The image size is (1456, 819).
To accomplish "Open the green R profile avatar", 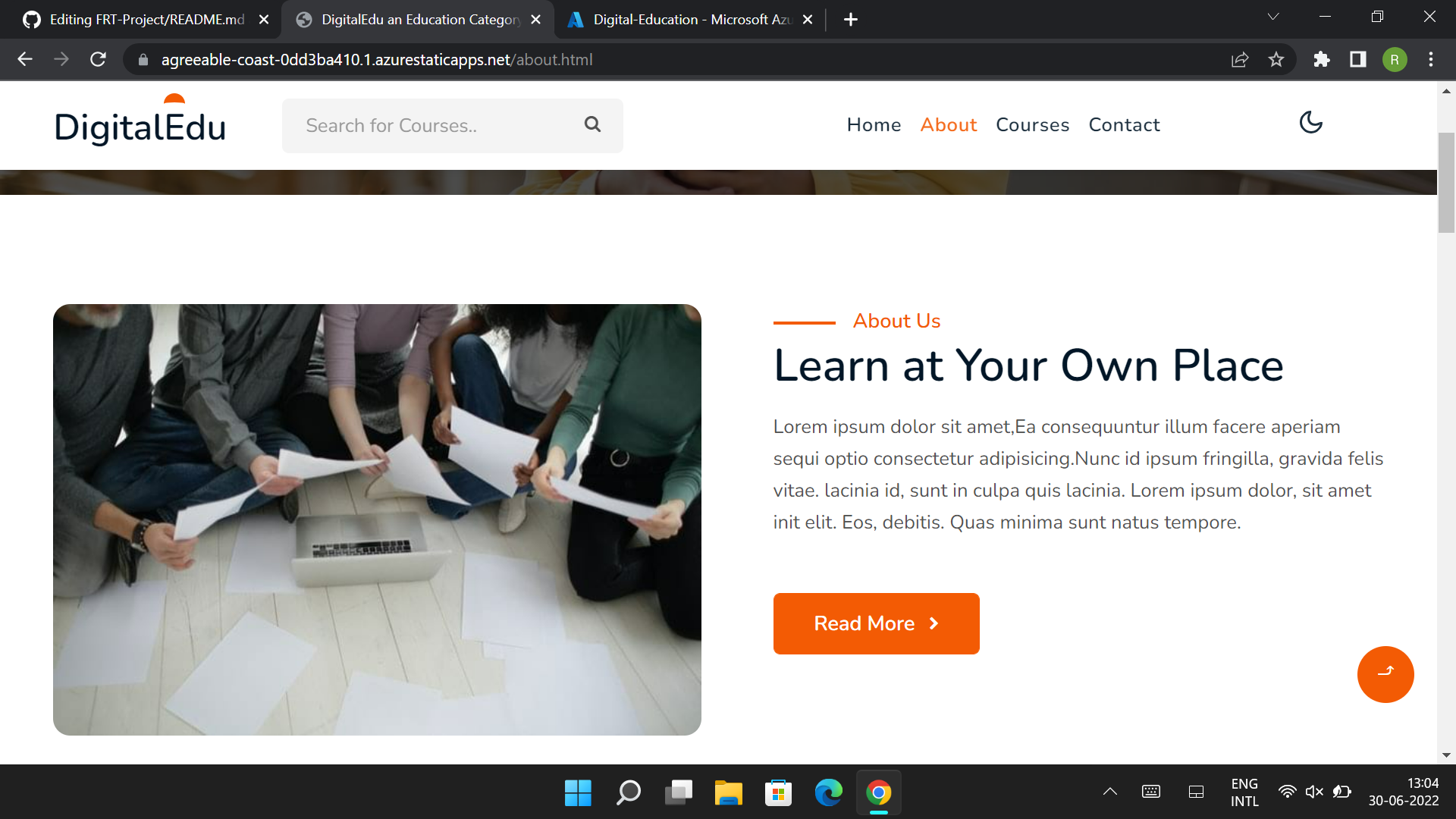I will 1394,59.
